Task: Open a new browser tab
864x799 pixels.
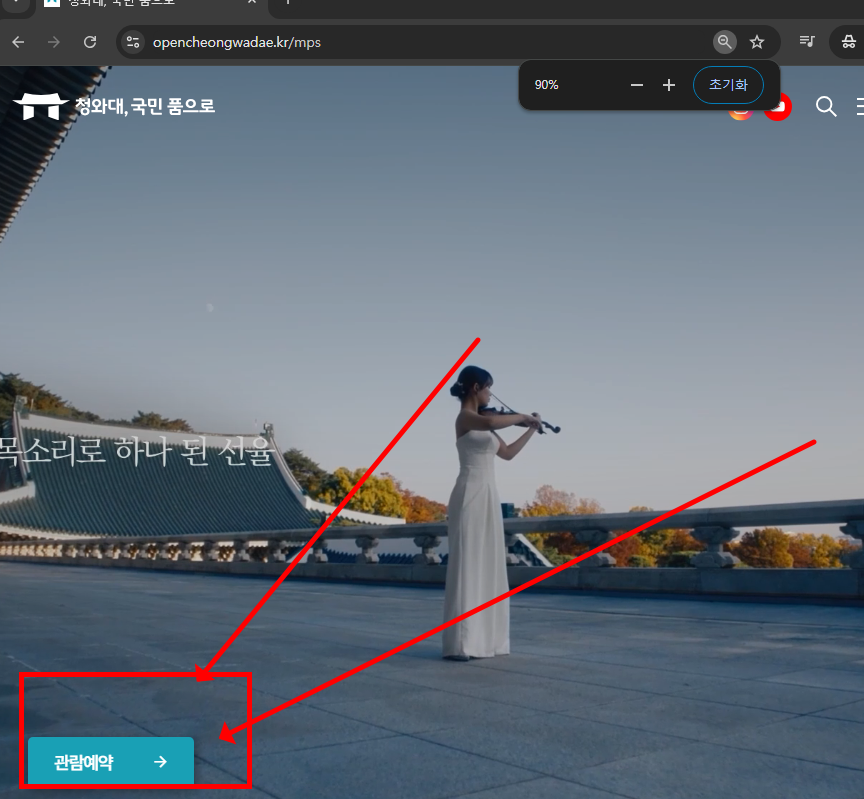Action: click(x=287, y=2)
